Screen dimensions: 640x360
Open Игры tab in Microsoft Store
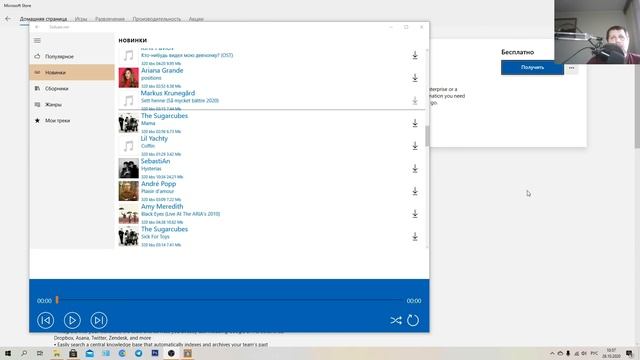tap(81, 19)
